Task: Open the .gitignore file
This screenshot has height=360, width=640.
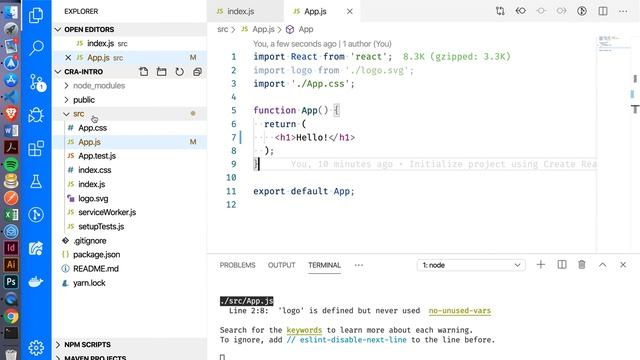Action: 89,241
